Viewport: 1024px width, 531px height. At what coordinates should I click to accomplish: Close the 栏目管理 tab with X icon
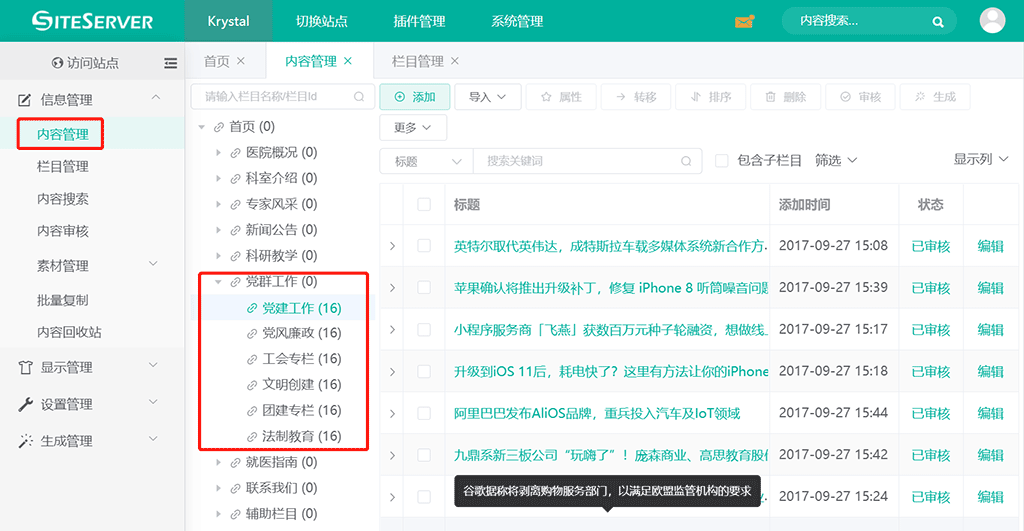(x=455, y=61)
